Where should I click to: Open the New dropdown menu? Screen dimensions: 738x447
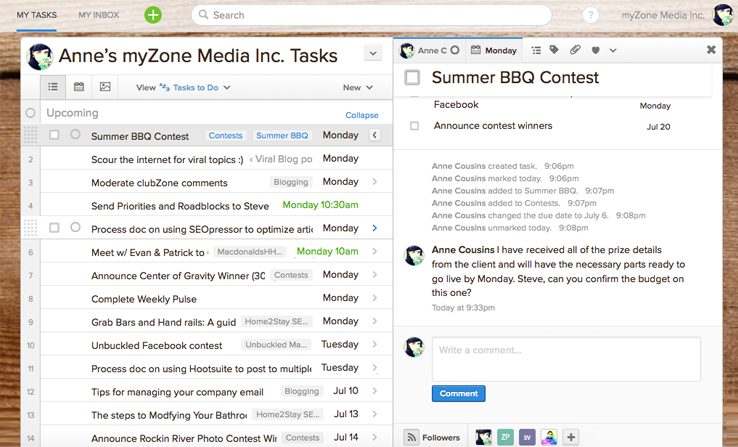[x=358, y=88]
